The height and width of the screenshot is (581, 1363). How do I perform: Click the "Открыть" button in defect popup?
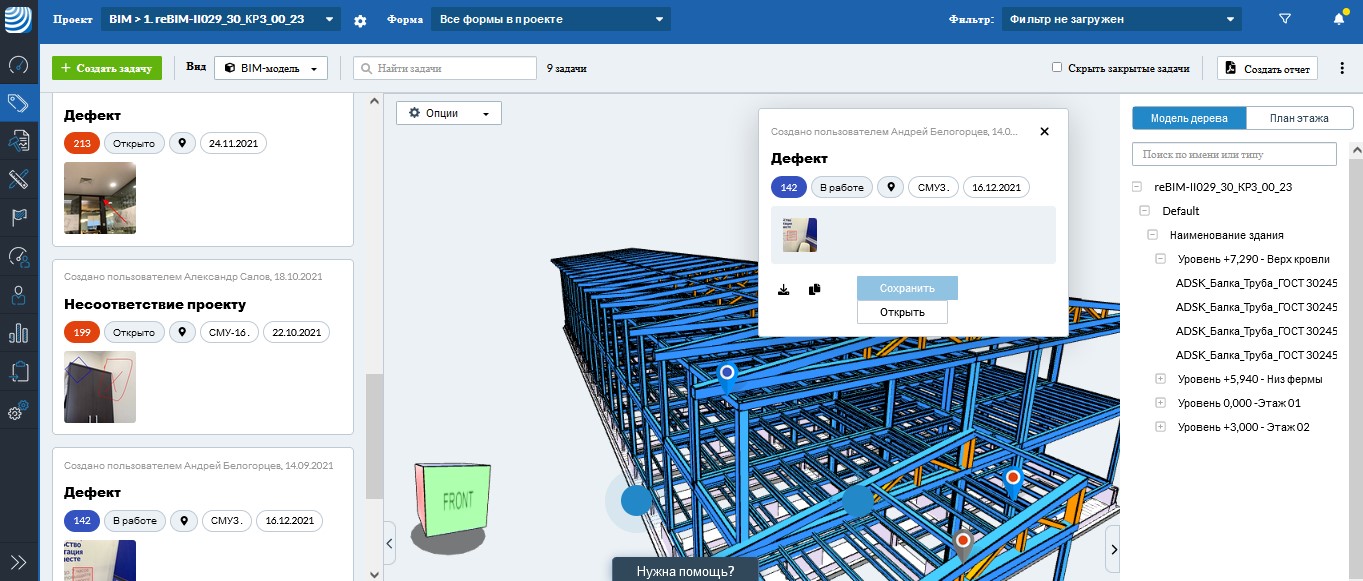(x=902, y=312)
